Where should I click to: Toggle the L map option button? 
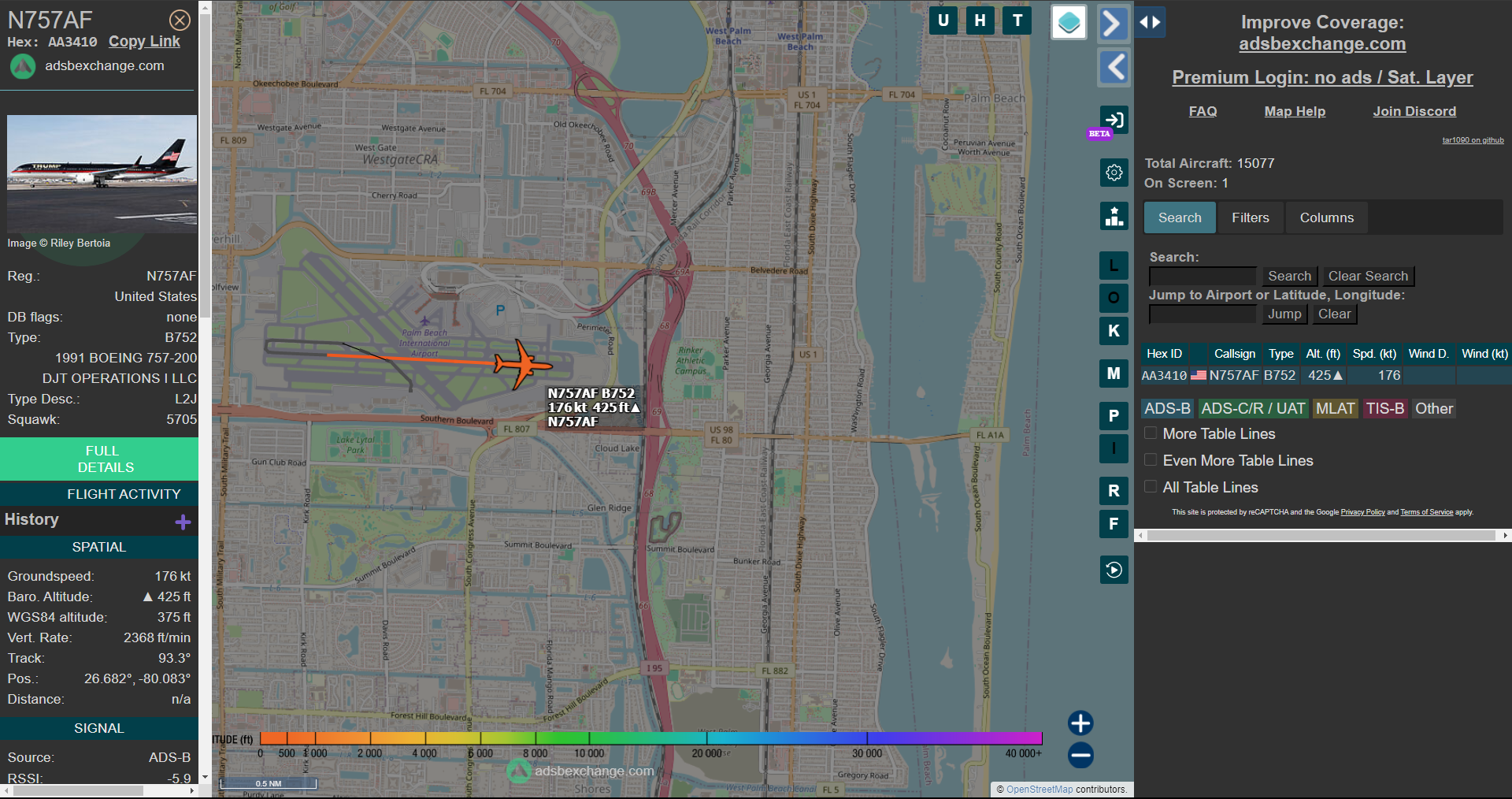point(1114,266)
